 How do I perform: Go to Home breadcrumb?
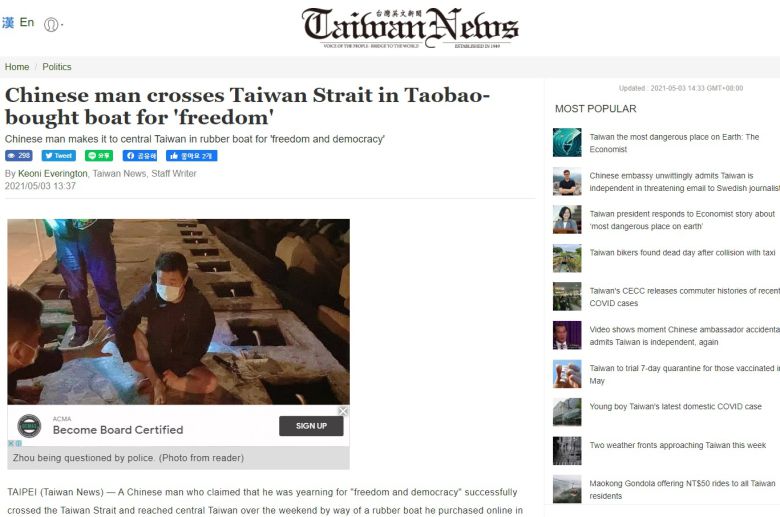coord(17,67)
